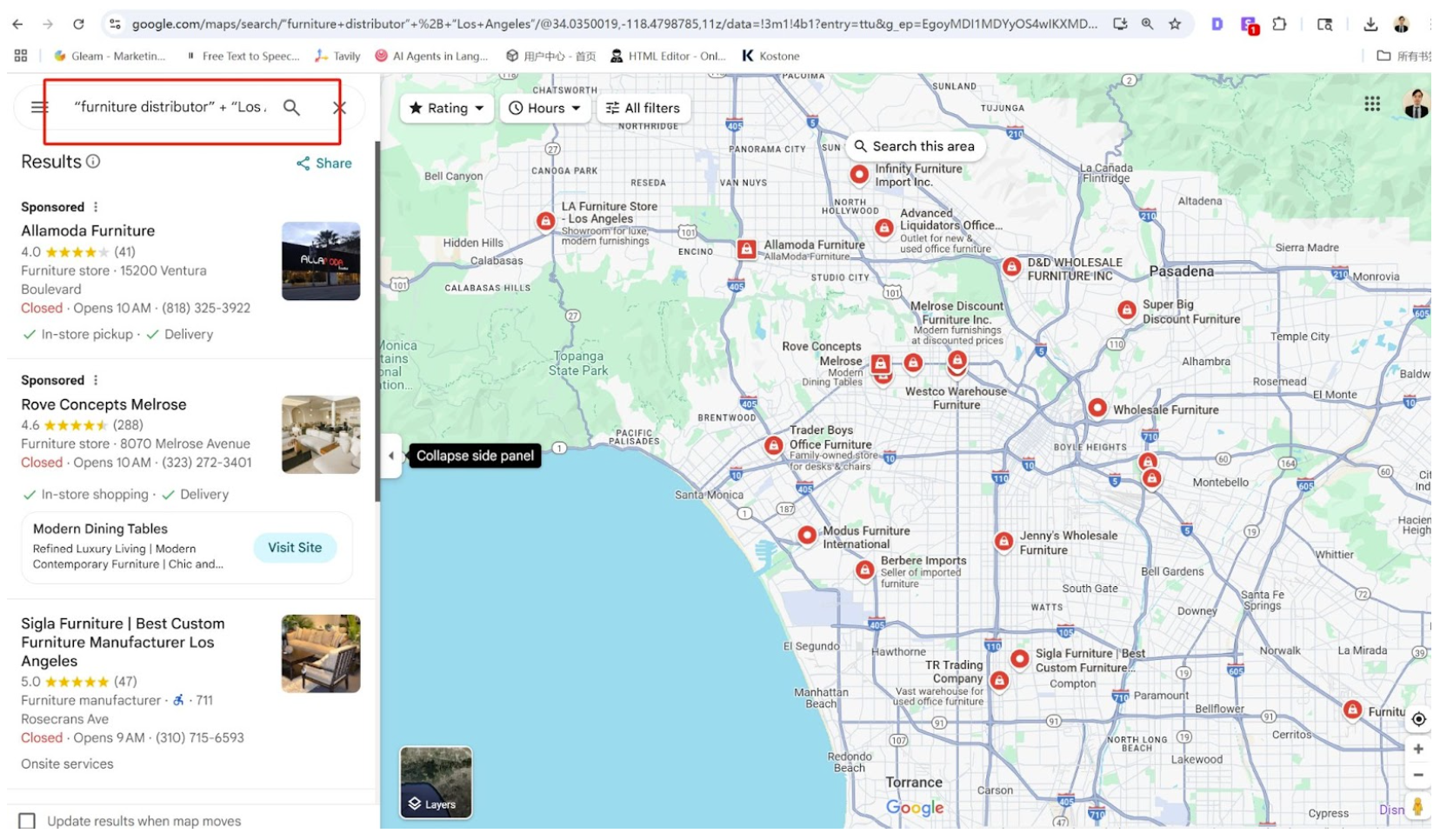
Task: Open the Free Text to Speech bookmark
Action: (x=243, y=56)
